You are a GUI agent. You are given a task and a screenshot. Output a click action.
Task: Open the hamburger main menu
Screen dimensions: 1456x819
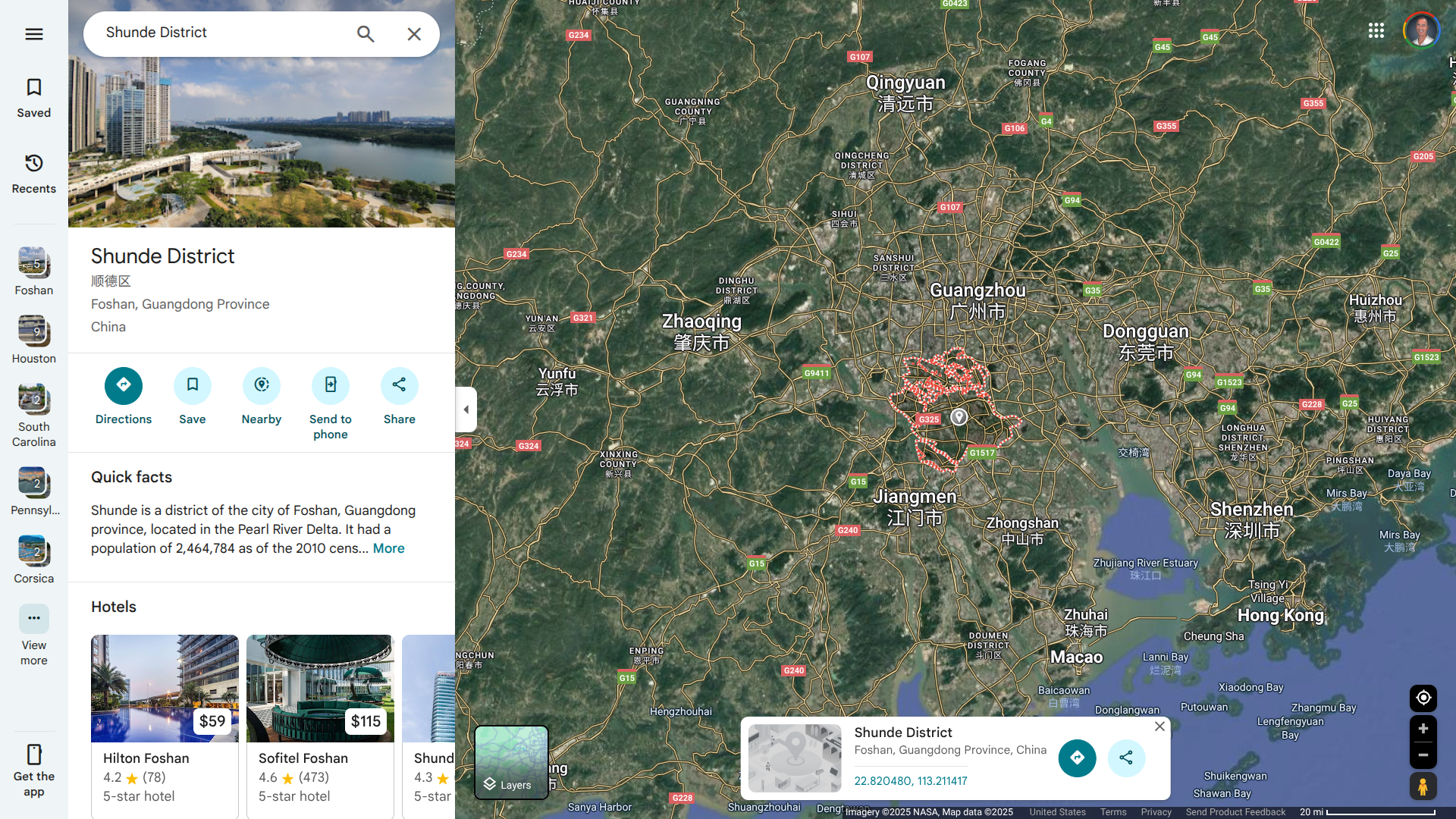[x=33, y=34]
